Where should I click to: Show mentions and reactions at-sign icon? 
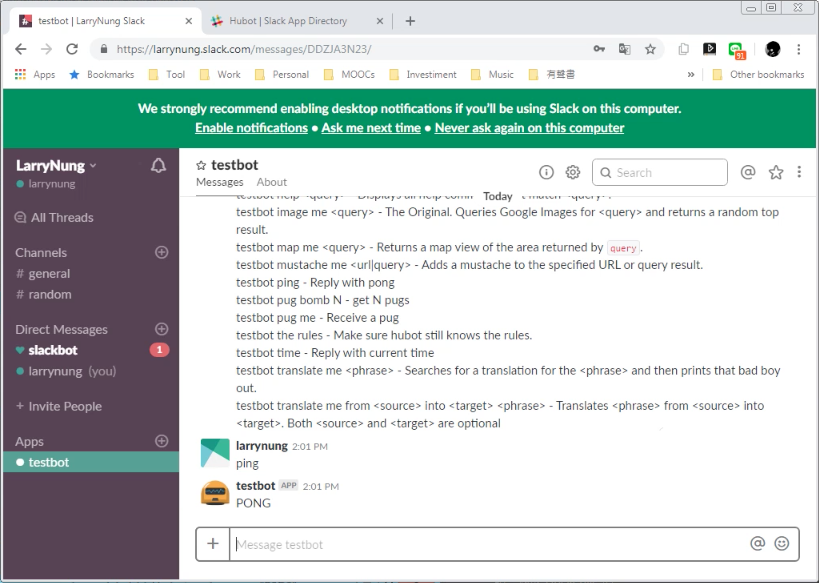click(x=748, y=172)
